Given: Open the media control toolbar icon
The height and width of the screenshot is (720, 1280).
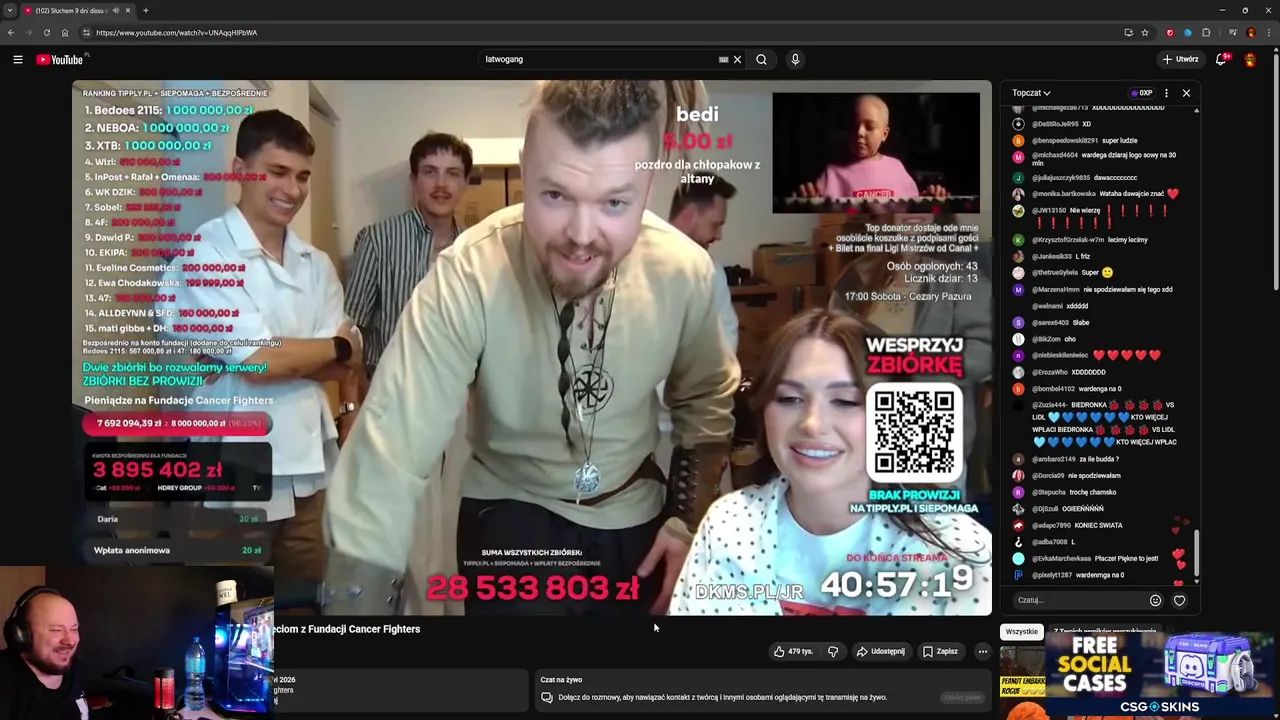Looking at the screenshot, I should [x=1232, y=32].
